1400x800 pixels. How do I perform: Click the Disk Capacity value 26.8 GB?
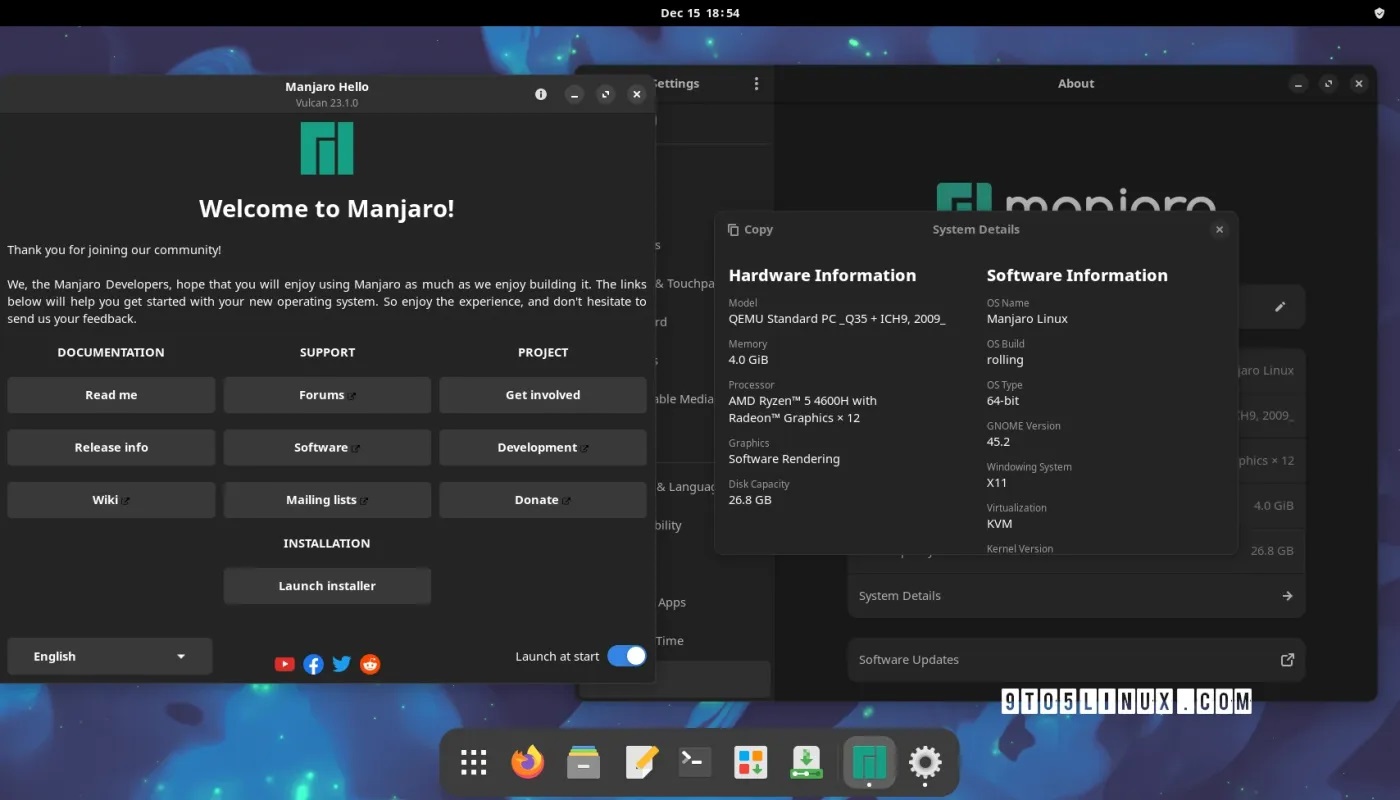point(750,500)
